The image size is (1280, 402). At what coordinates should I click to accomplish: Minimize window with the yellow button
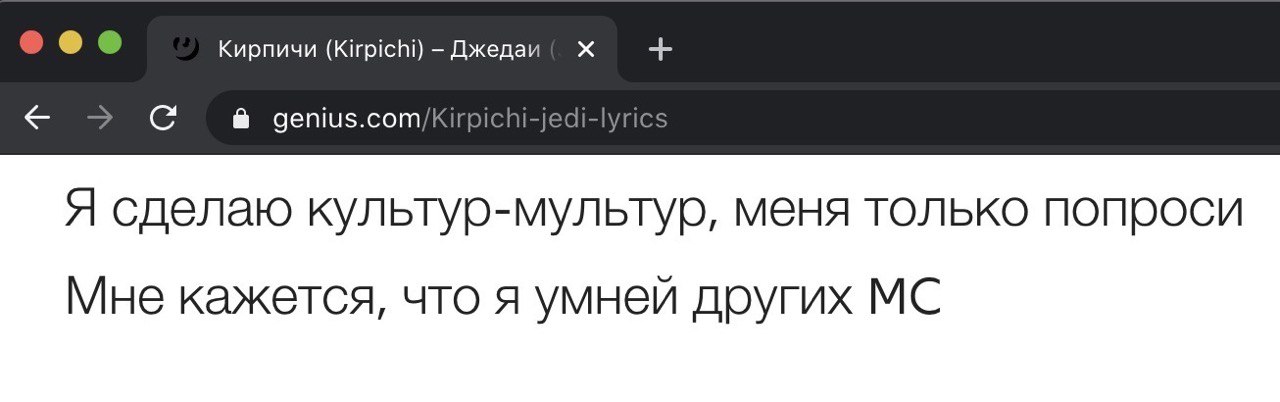click(x=70, y=43)
